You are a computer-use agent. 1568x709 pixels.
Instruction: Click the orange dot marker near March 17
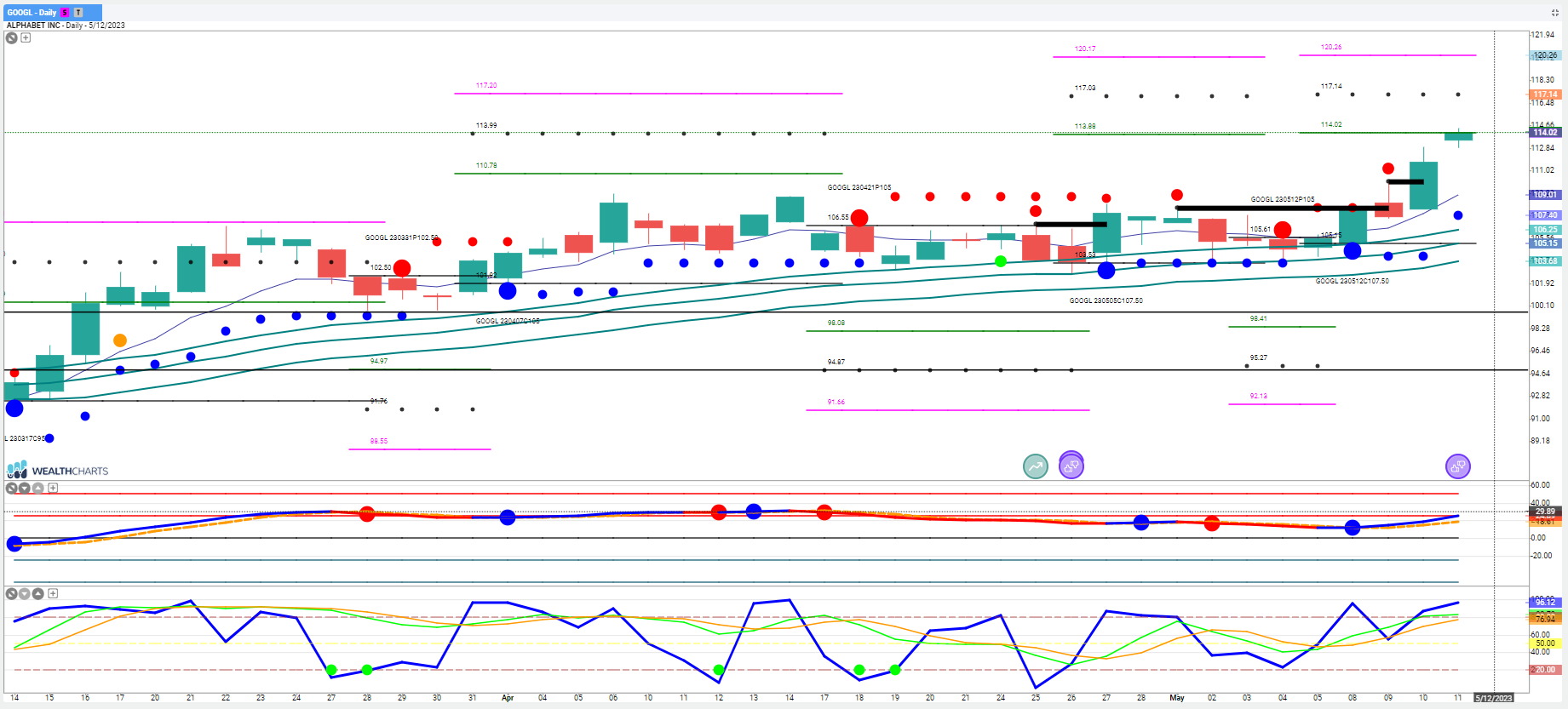[120, 340]
